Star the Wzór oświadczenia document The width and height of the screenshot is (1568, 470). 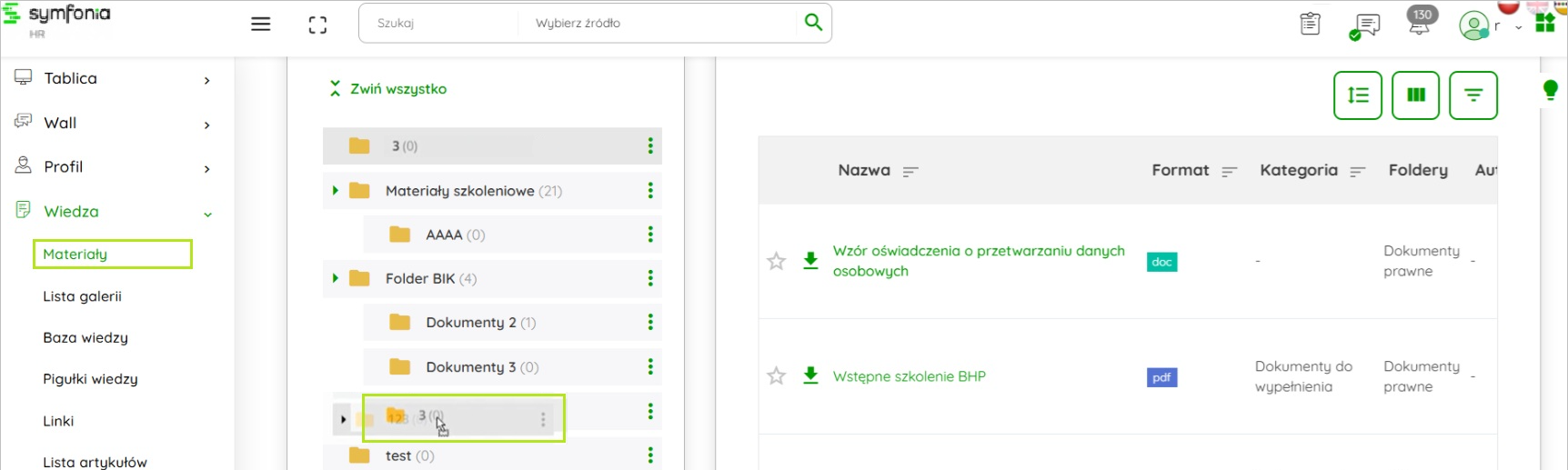coord(776,262)
